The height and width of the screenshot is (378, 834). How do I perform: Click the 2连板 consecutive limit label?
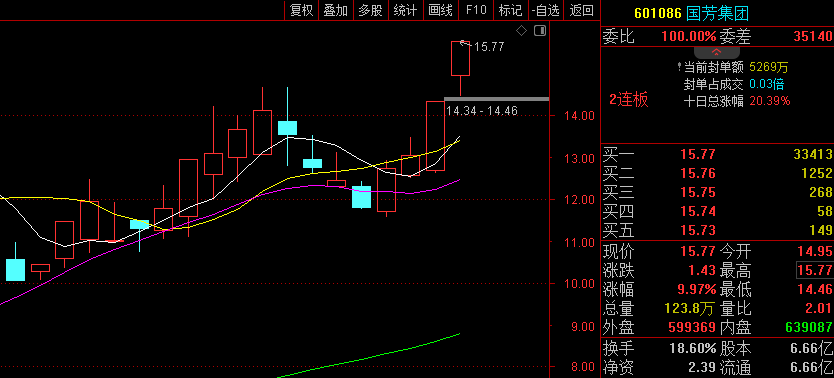(x=629, y=99)
